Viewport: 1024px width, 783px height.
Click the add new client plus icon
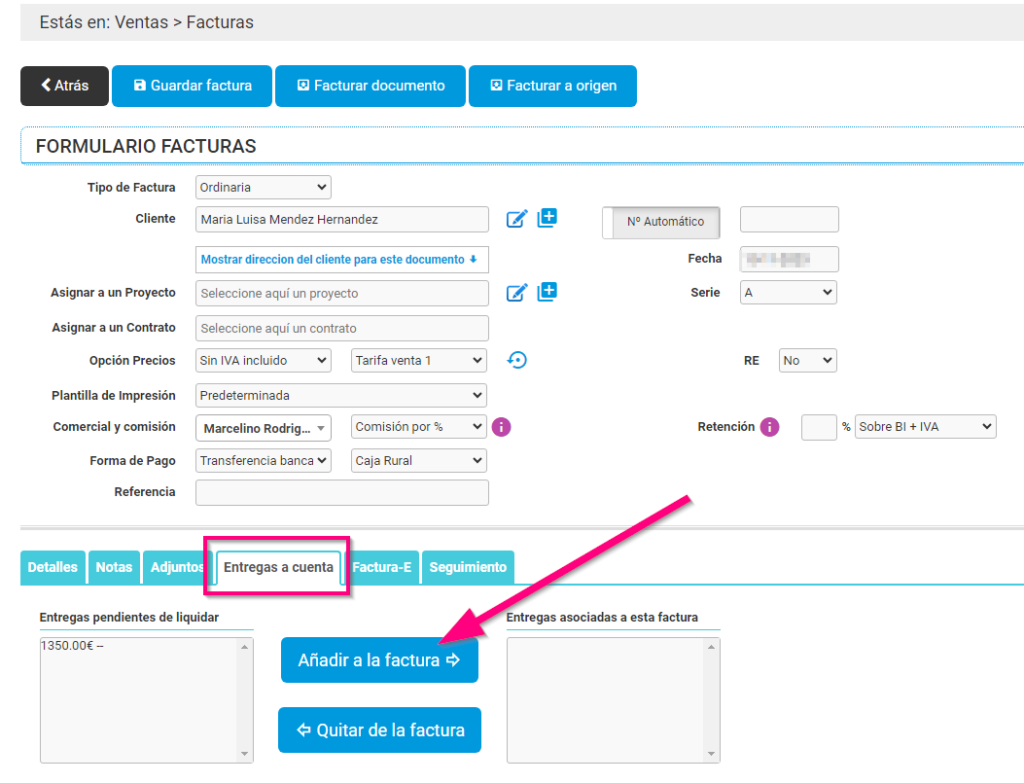tap(547, 218)
